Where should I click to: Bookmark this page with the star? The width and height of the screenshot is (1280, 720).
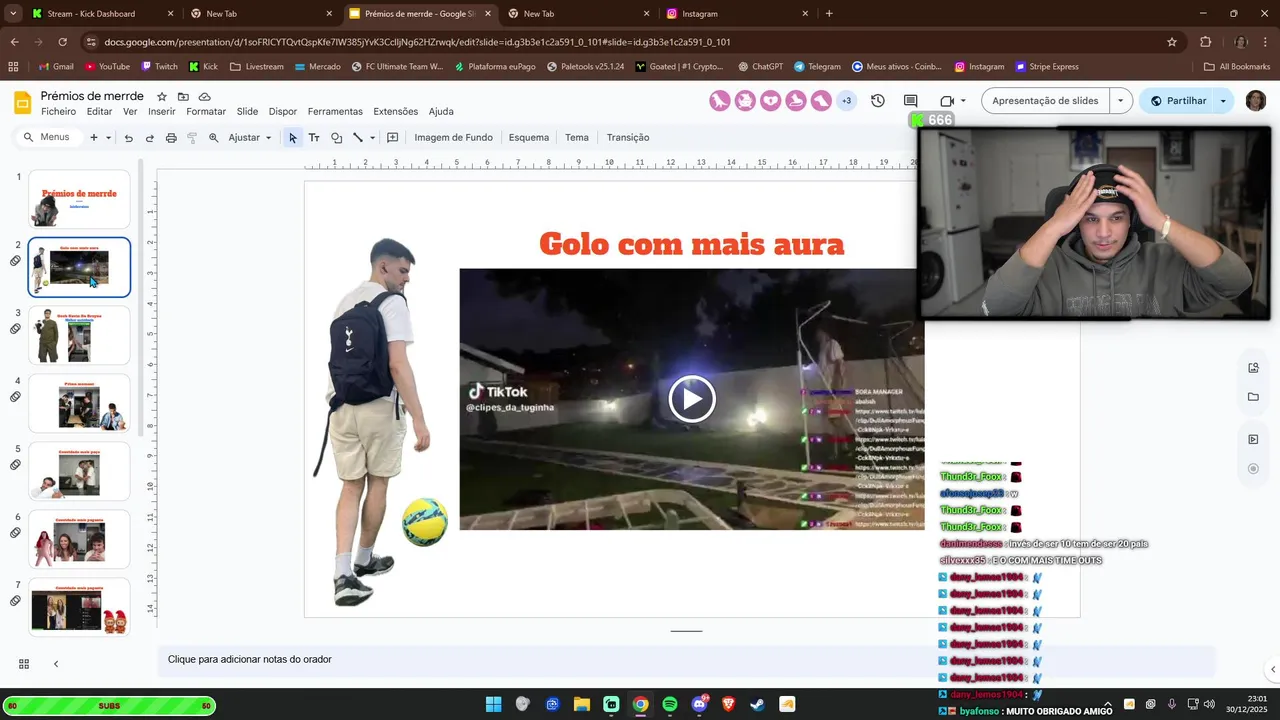tap(1172, 42)
